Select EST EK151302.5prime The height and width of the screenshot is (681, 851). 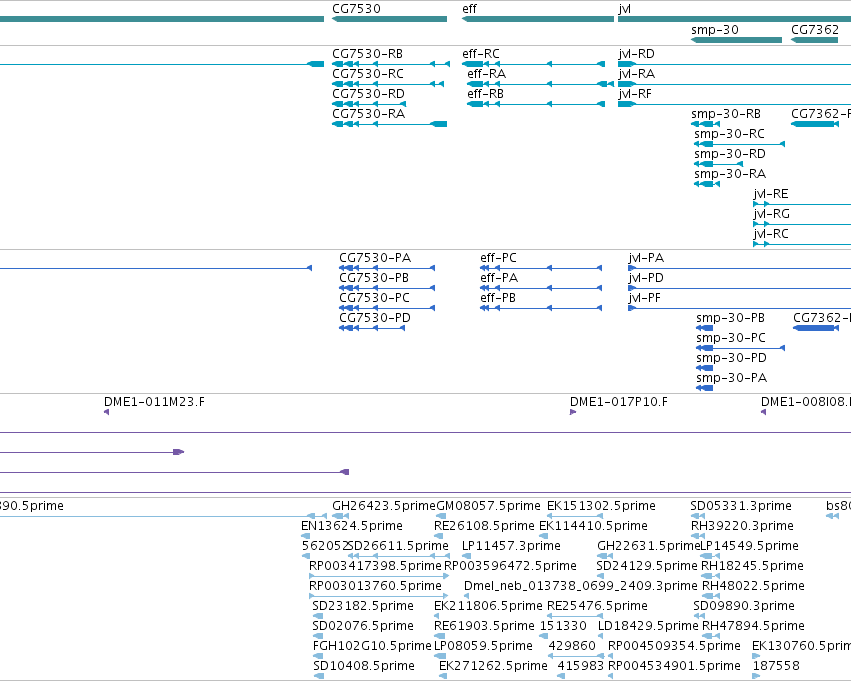click(x=575, y=516)
